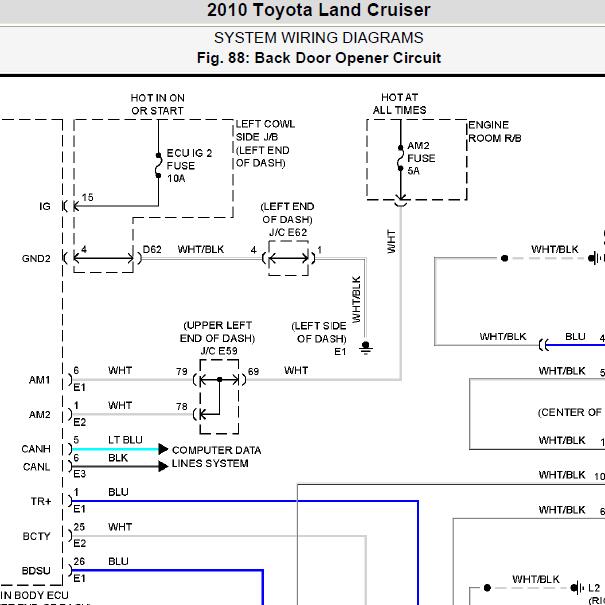This screenshot has width=605, height=605.
Task: Click the 'IN BODY ECU' label
Action: pyautogui.click(x=34, y=595)
